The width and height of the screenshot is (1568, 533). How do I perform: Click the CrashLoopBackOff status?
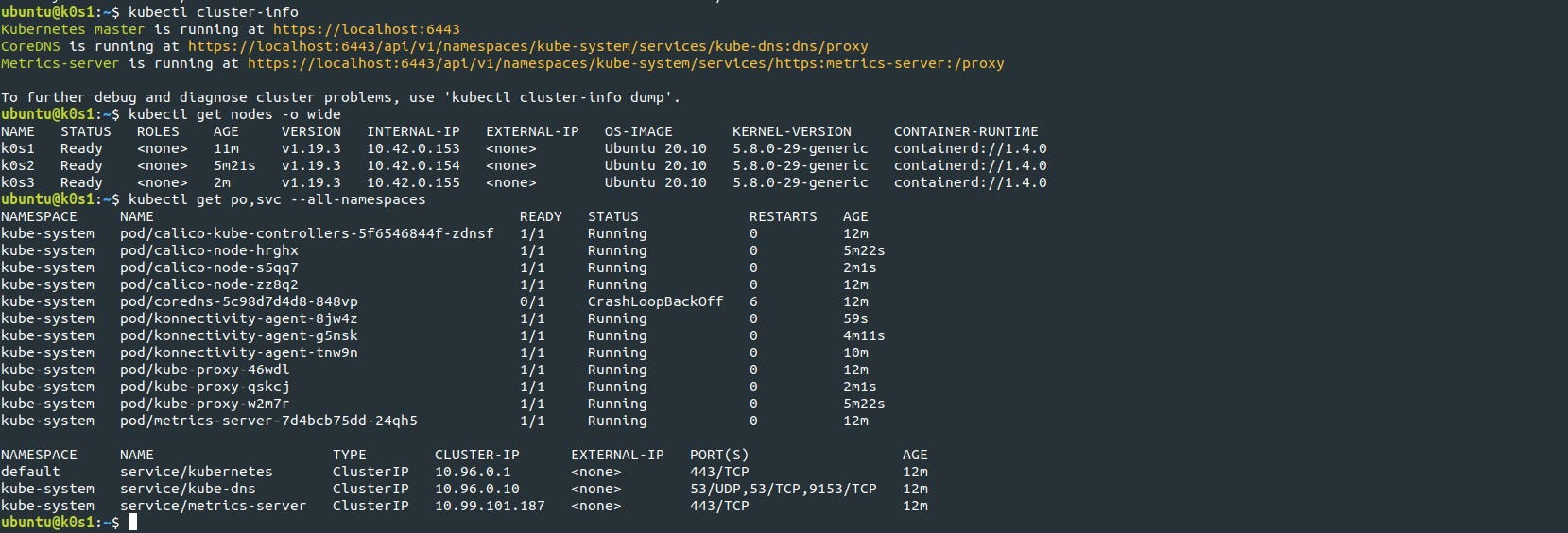click(x=655, y=301)
